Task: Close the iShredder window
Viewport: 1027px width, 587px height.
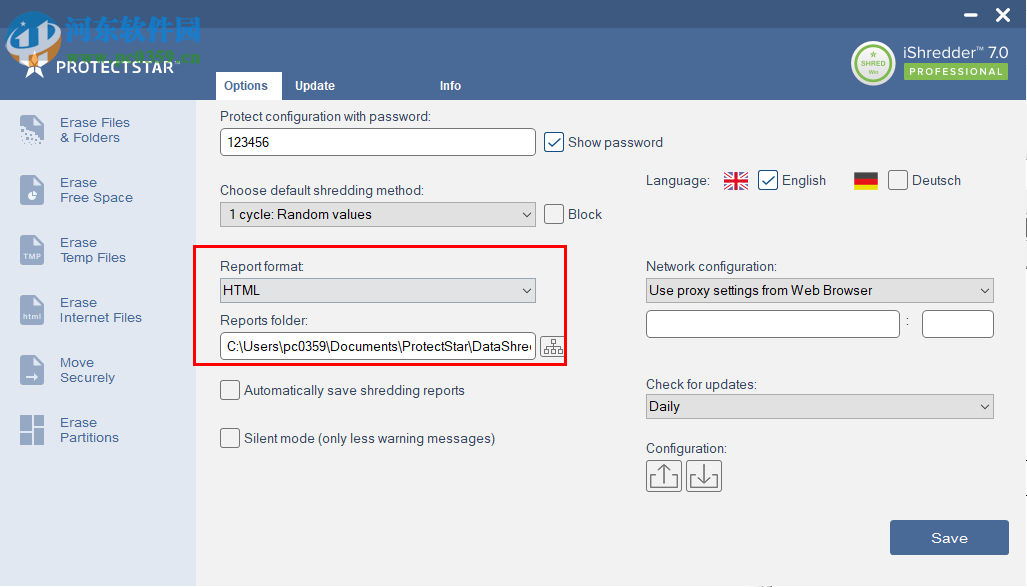Action: pos(1003,14)
